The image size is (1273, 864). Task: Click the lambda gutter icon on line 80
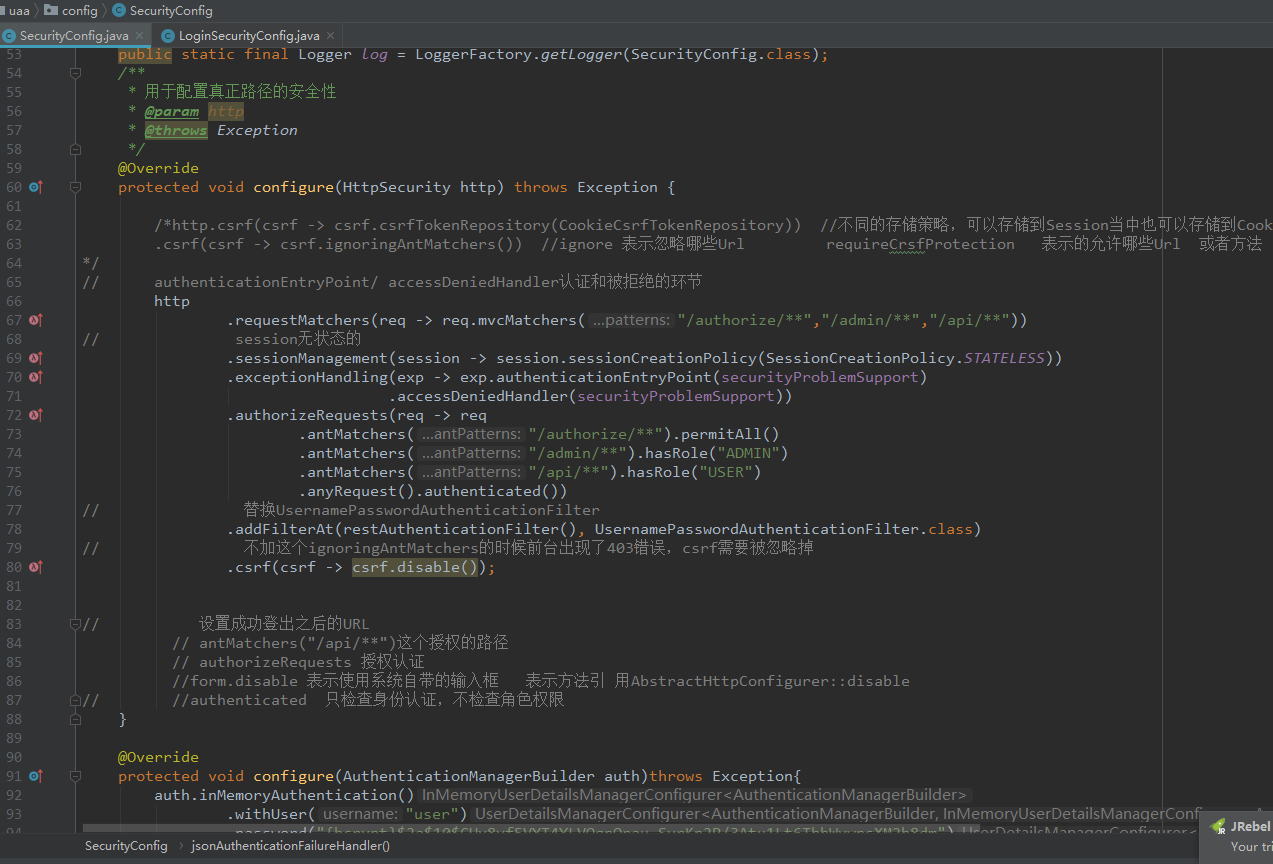tap(35, 567)
